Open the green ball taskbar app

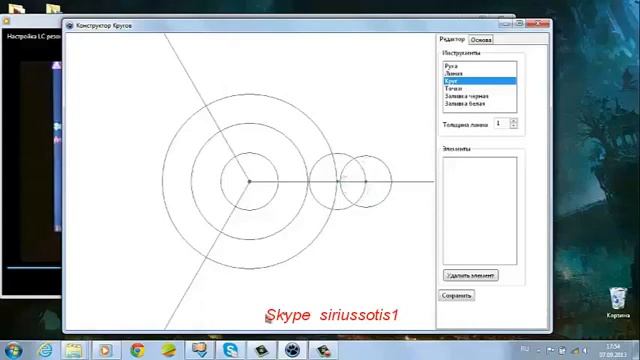169,350
